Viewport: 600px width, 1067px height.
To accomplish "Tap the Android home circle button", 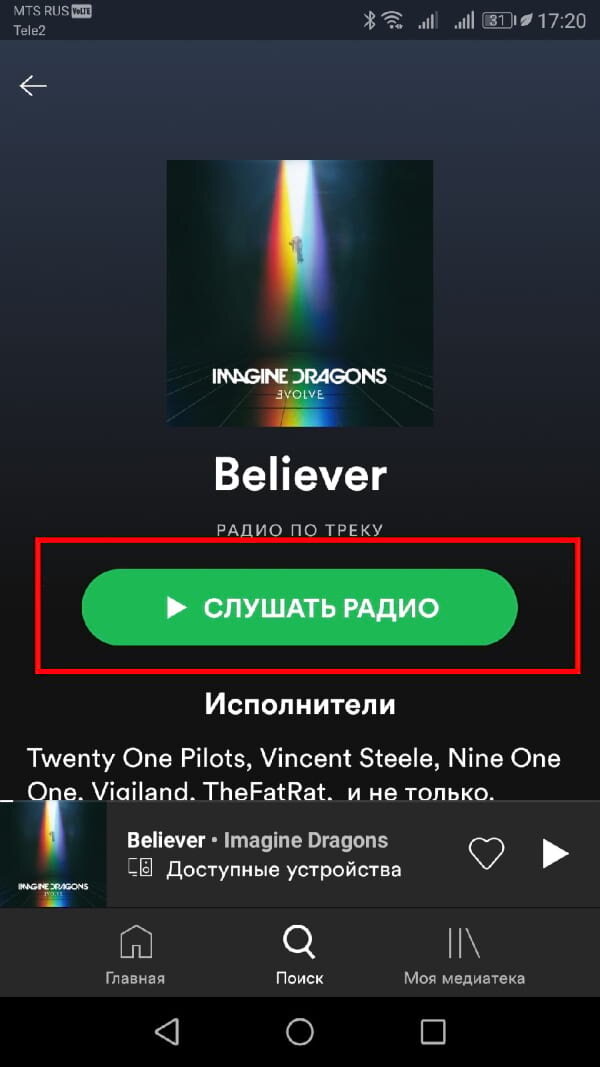I will tap(299, 1031).
